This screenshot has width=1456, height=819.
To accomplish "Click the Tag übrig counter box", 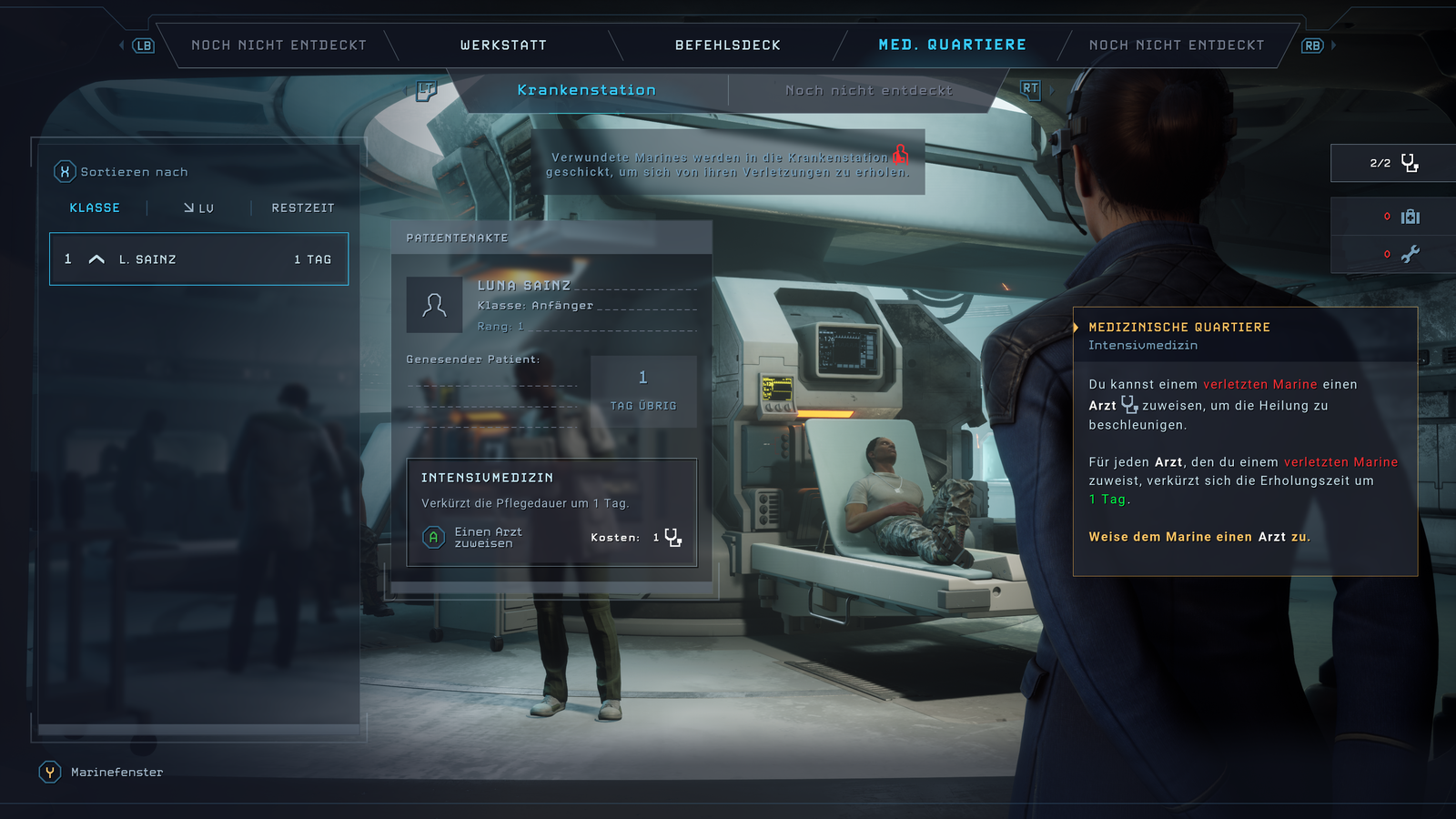I will [x=643, y=391].
